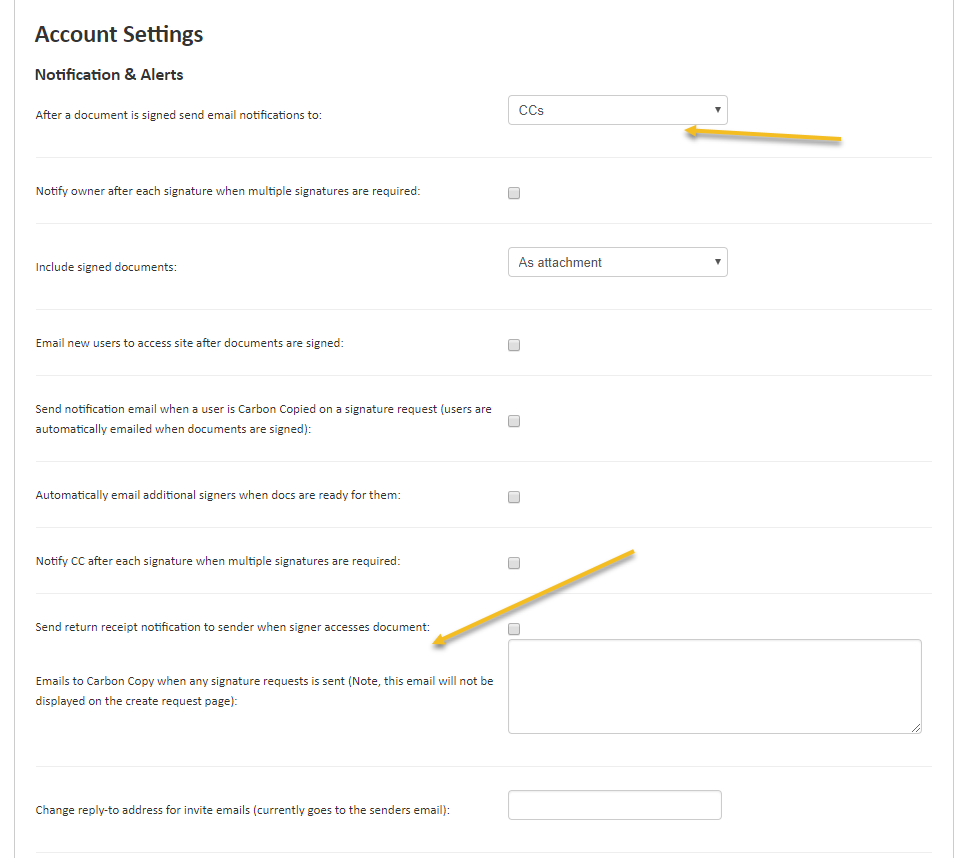Image resolution: width=954 pixels, height=858 pixels.
Task: Enable send return receipt notification checkbox
Action: 514,629
